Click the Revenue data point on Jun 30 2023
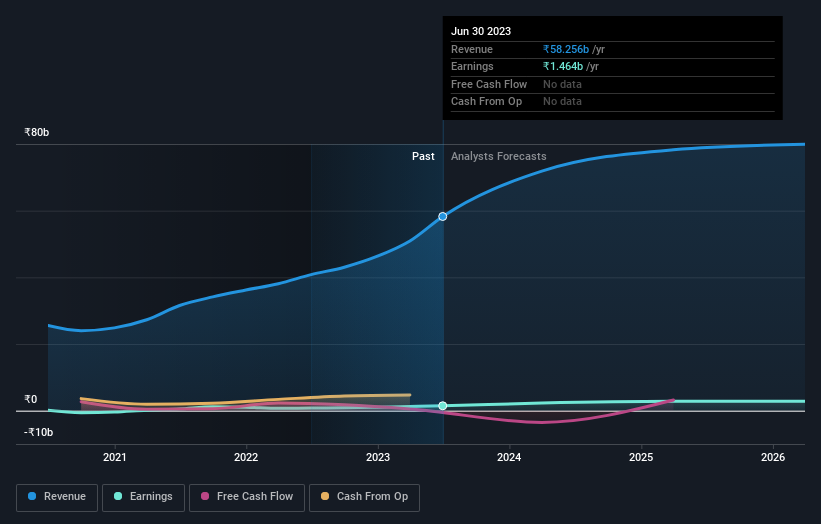 point(442,216)
